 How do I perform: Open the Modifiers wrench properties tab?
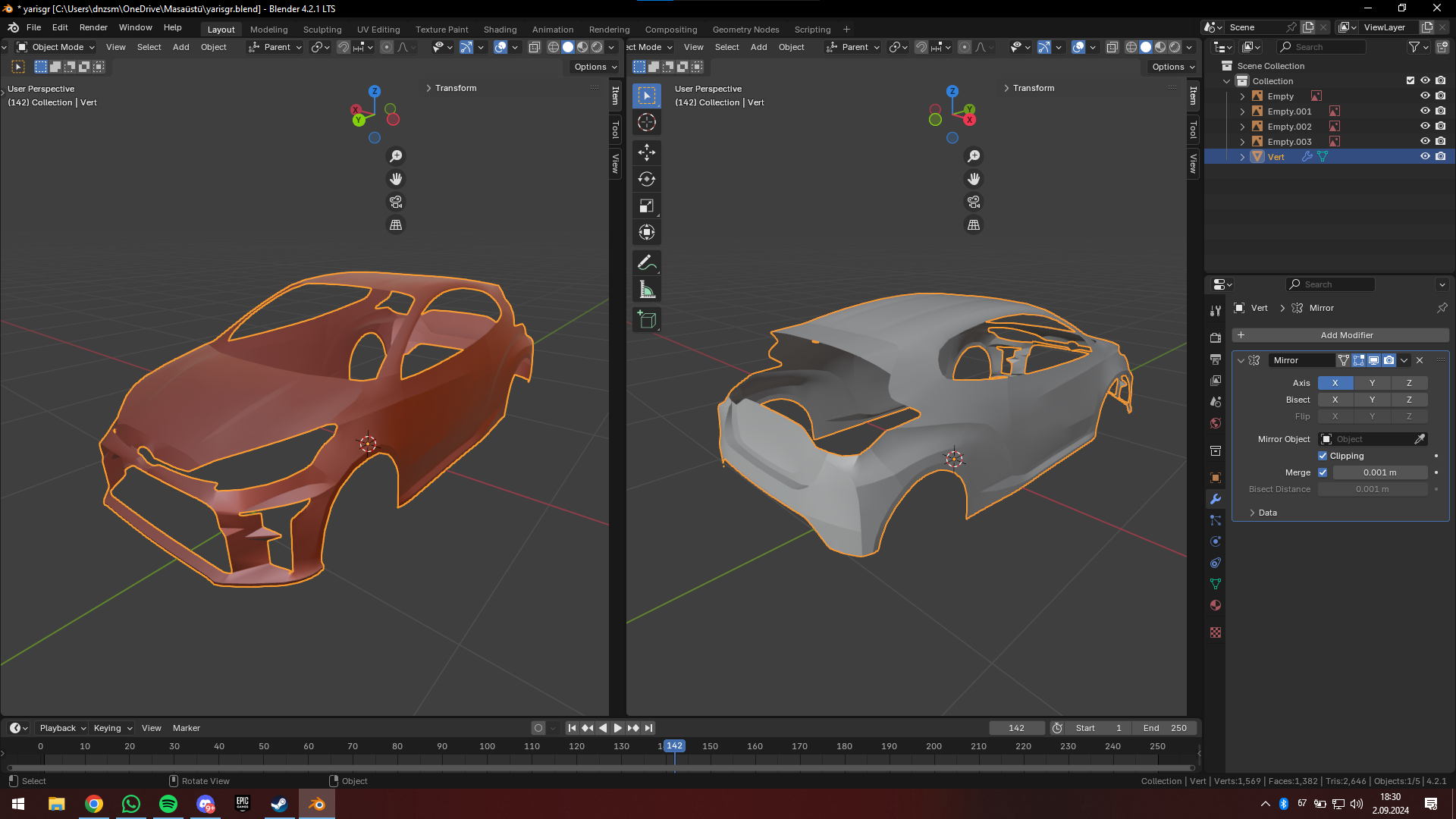(x=1216, y=499)
